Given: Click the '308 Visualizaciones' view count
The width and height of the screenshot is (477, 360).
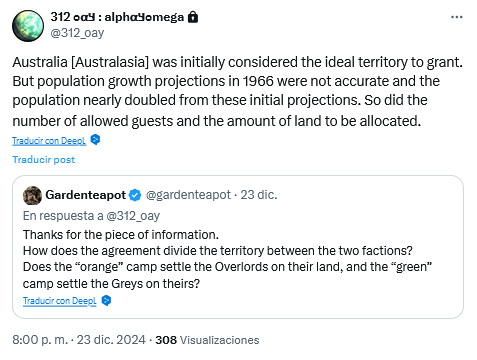Looking at the screenshot, I should pos(207,340).
